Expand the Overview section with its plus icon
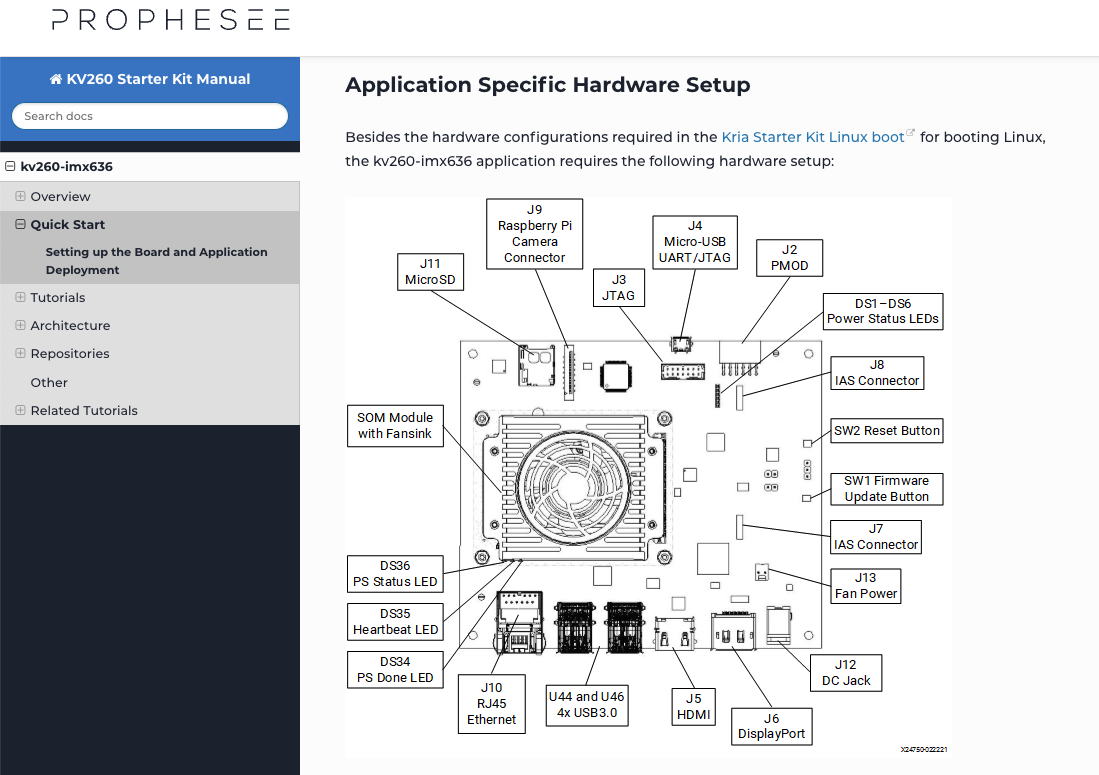 pos(20,196)
